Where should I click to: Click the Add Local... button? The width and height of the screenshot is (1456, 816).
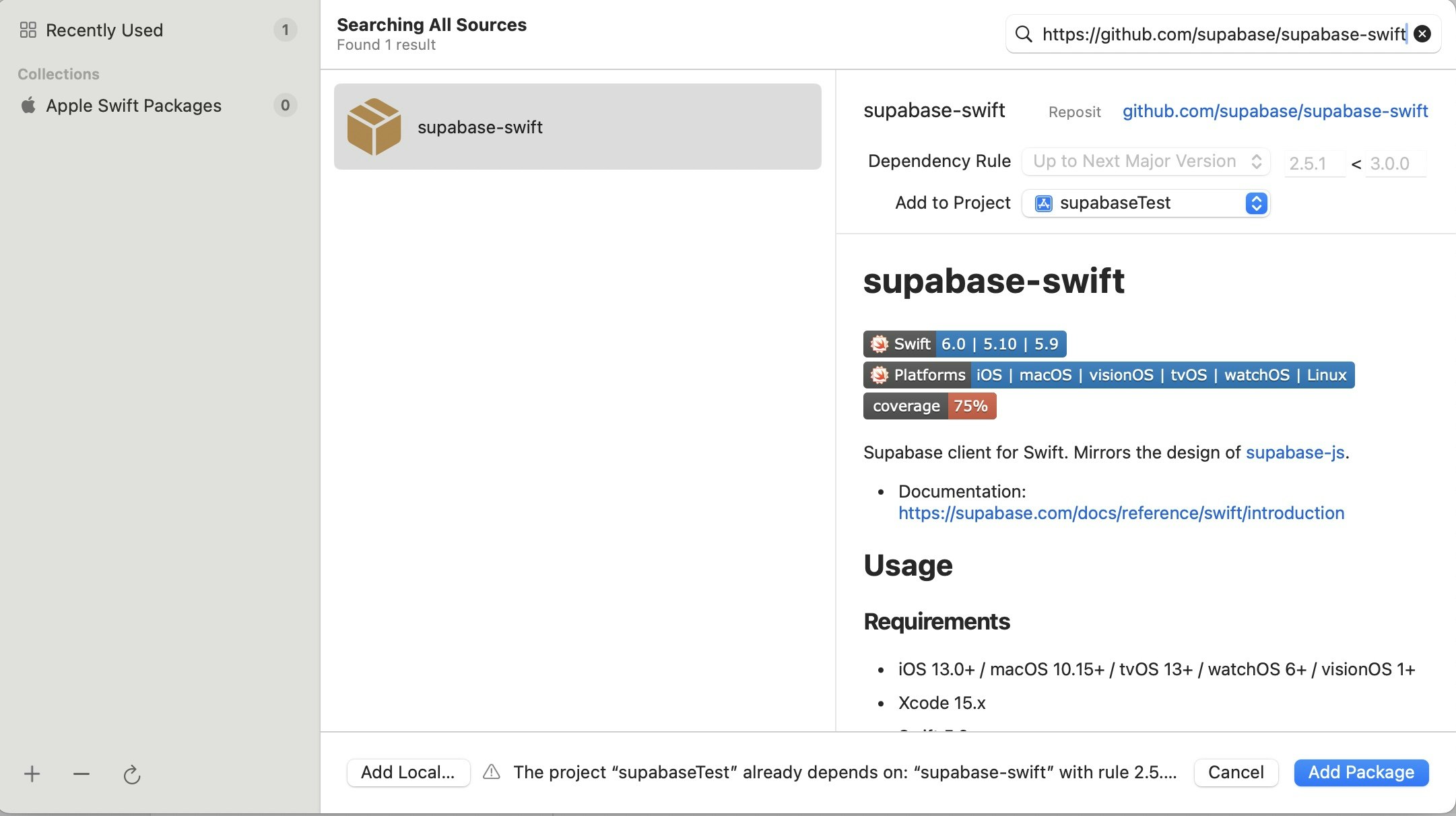pyautogui.click(x=408, y=772)
